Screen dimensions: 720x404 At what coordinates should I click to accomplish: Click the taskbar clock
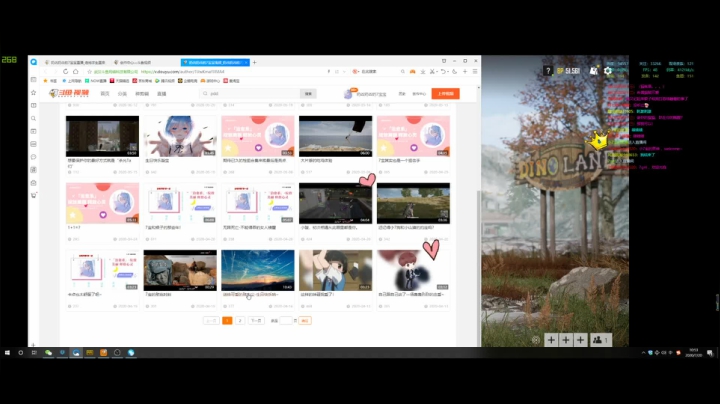(x=693, y=353)
